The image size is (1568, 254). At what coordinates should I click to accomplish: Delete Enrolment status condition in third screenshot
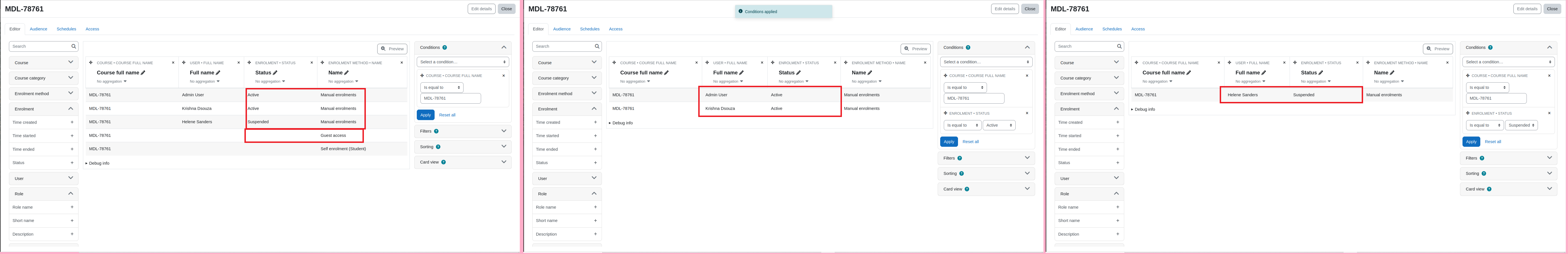pyautogui.click(x=1549, y=113)
